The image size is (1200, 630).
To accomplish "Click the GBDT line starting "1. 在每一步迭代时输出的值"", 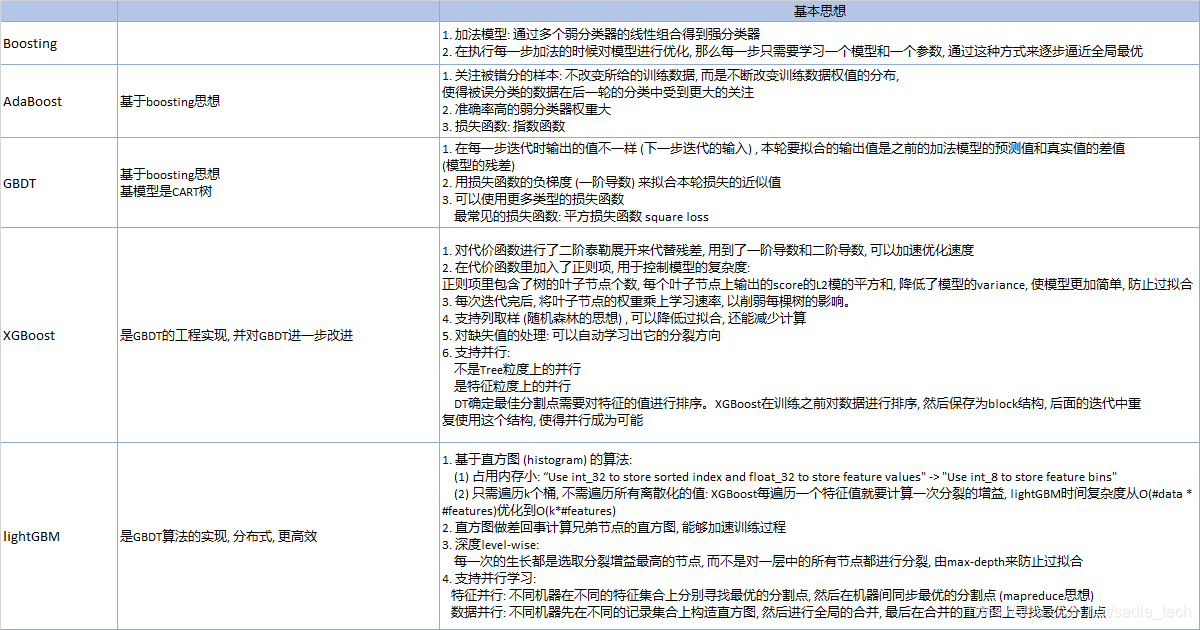I will click(784, 148).
